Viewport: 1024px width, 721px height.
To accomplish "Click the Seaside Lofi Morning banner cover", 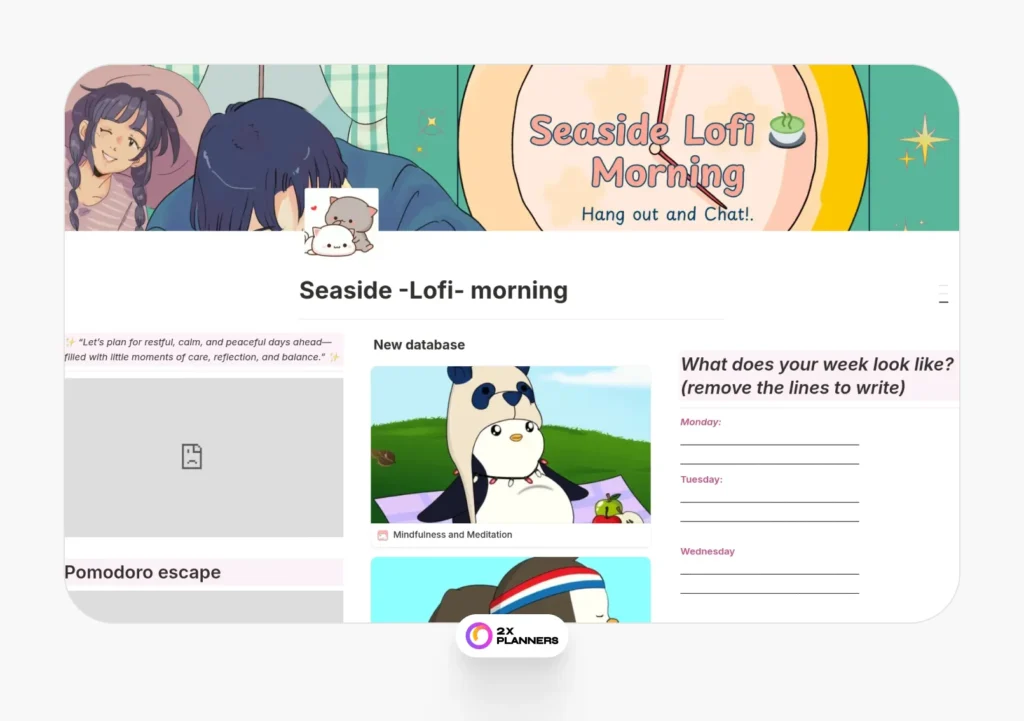I will click(x=512, y=148).
